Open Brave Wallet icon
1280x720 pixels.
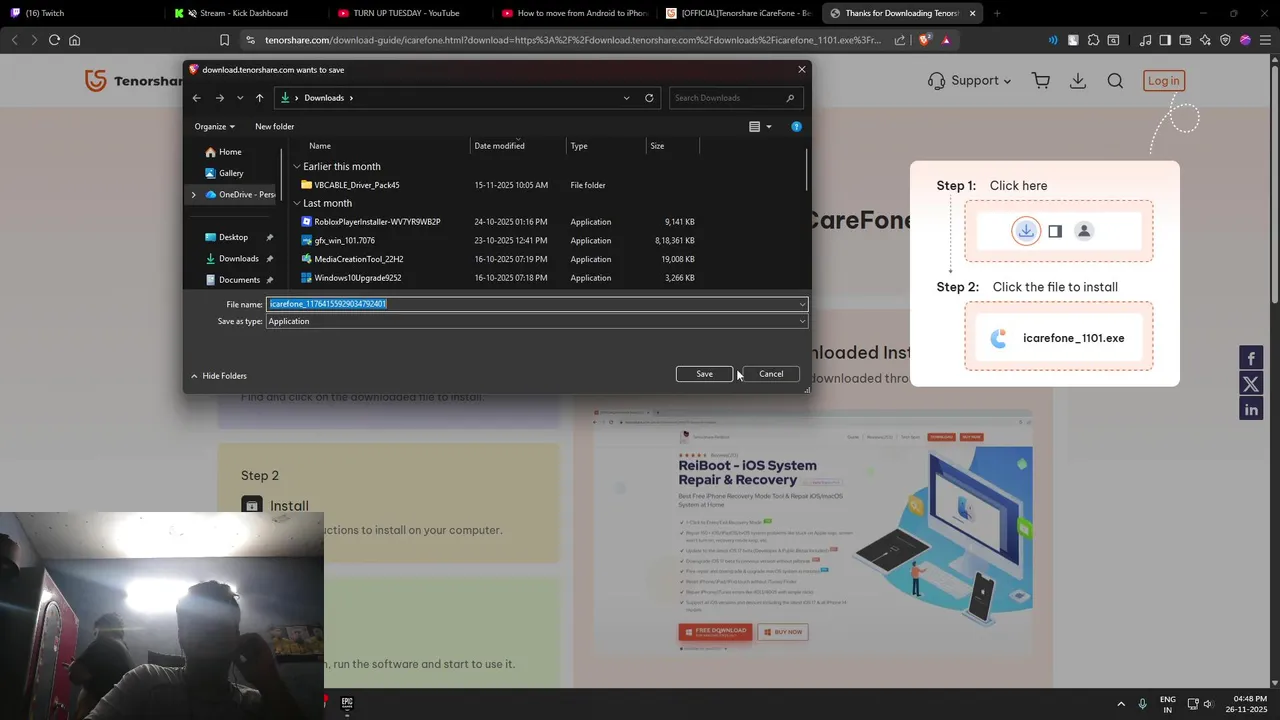coord(1185,40)
